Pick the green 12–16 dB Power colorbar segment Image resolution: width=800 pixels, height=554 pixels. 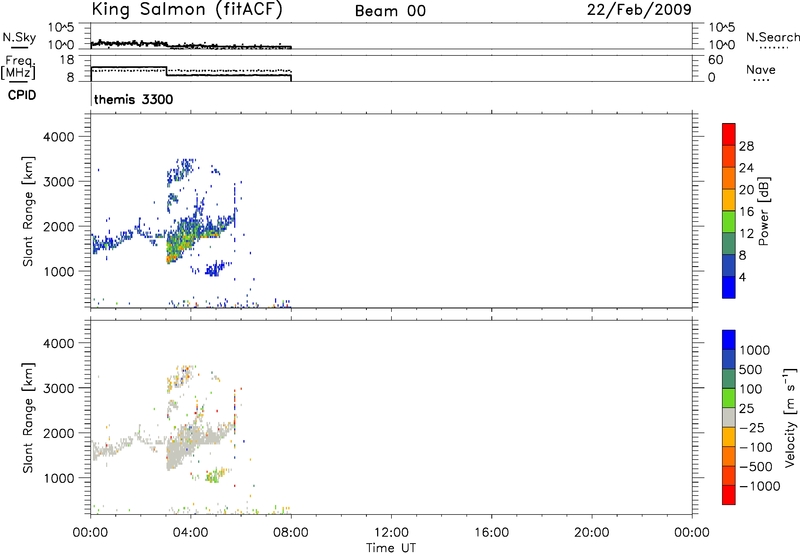tap(729, 222)
